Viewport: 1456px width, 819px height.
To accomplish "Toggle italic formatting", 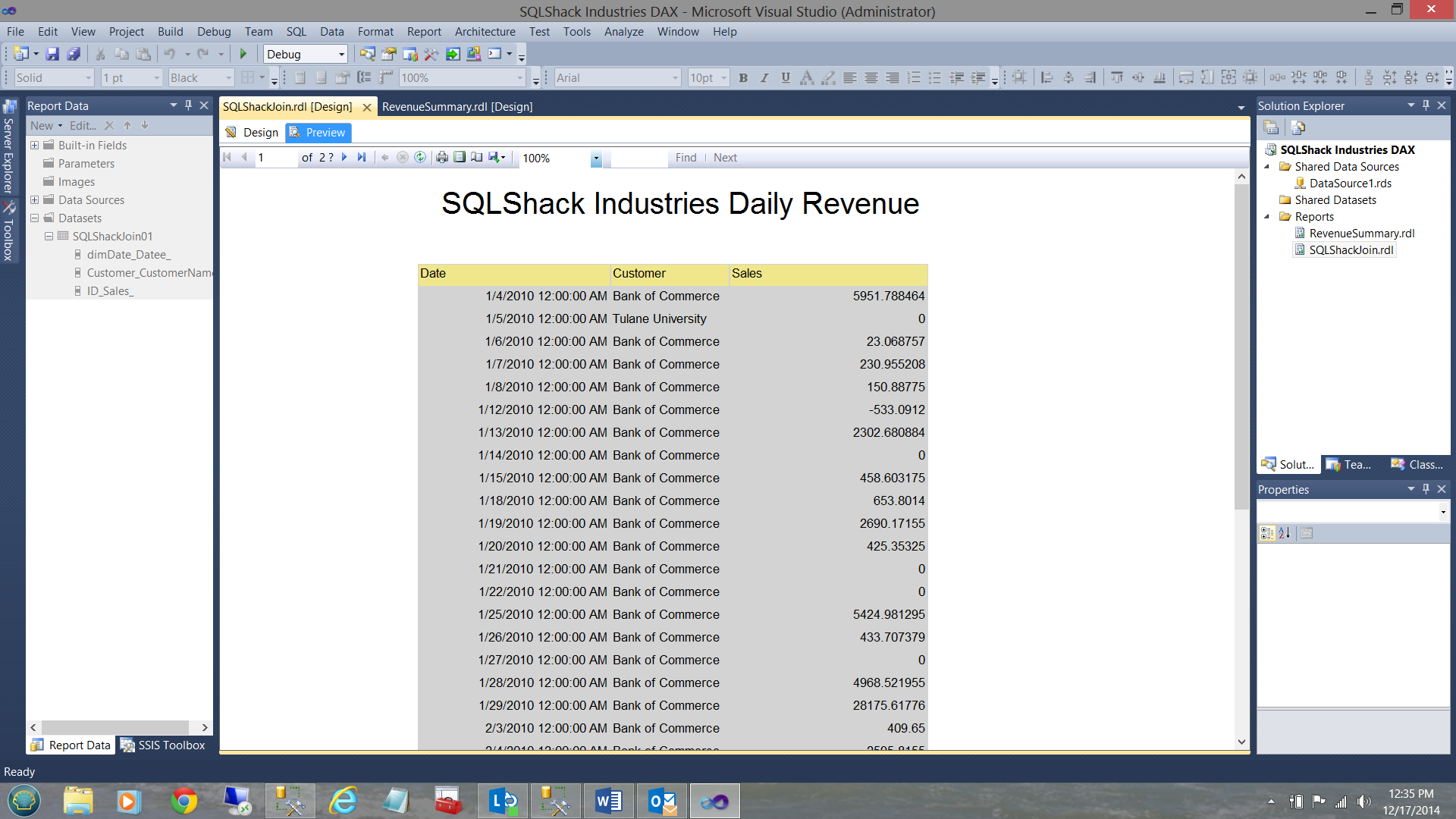I will pyautogui.click(x=764, y=78).
